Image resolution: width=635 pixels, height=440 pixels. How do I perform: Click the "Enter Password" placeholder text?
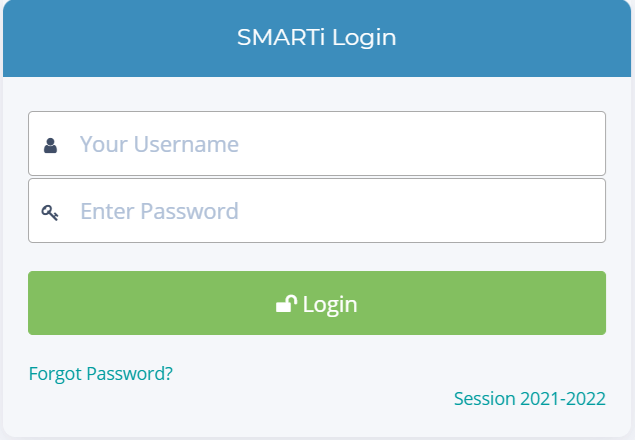coord(159,211)
